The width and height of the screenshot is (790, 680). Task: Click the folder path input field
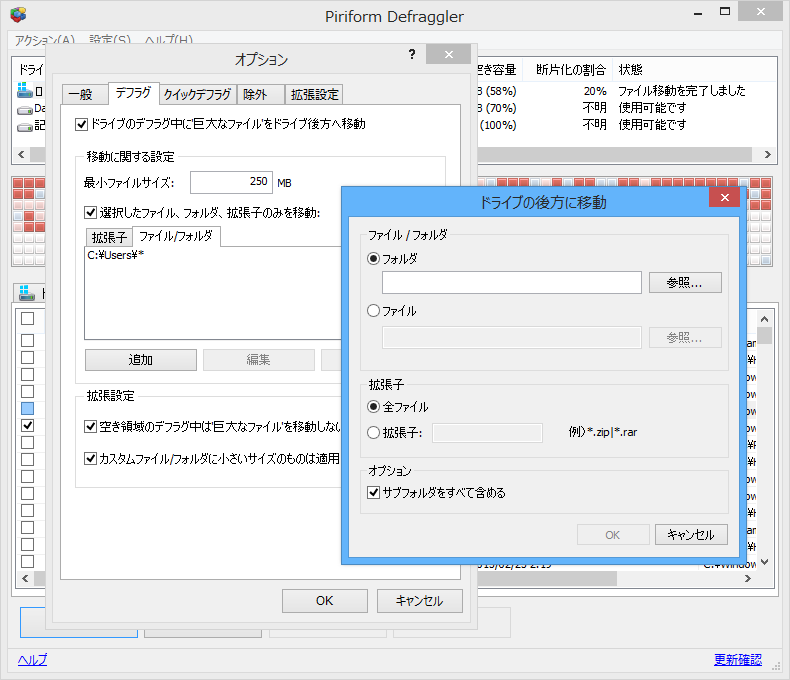pos(511,283)
